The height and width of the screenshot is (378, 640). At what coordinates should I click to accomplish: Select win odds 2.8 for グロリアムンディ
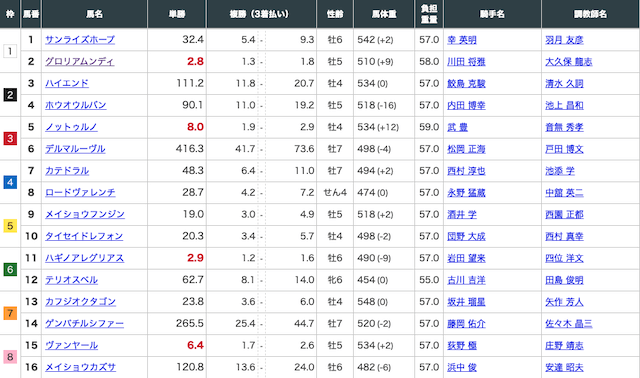point(195,62)
